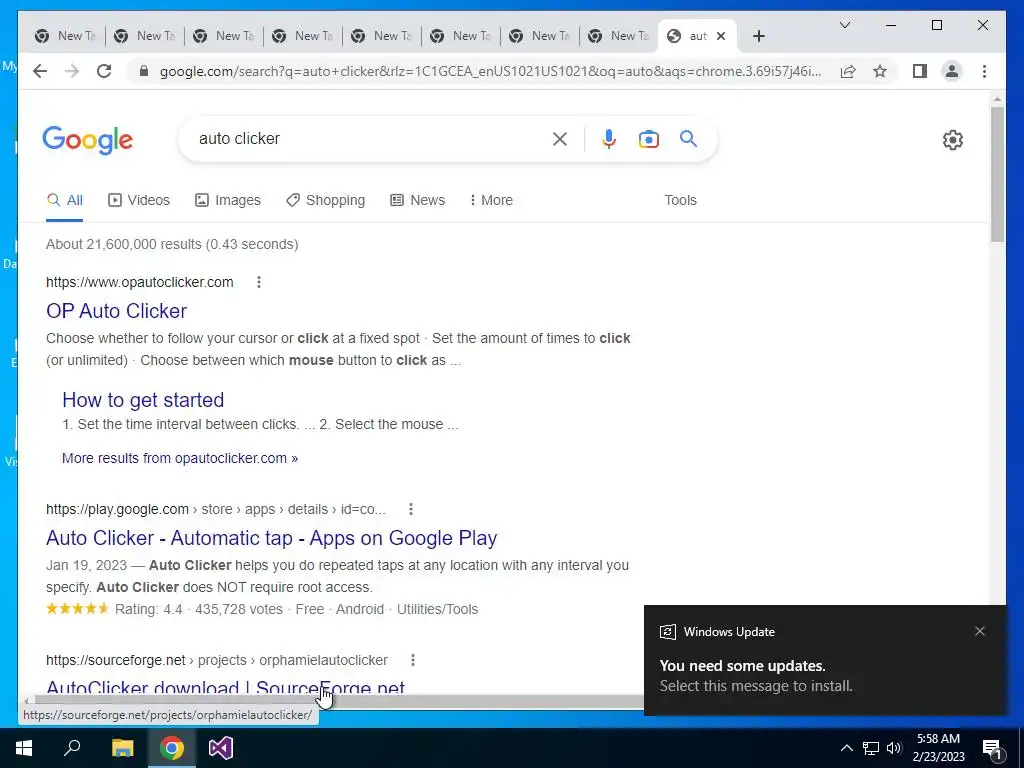This screenshot has width=1024, height=768.
Task: Switch to the Shopping tab
Action: pos(325,200)
